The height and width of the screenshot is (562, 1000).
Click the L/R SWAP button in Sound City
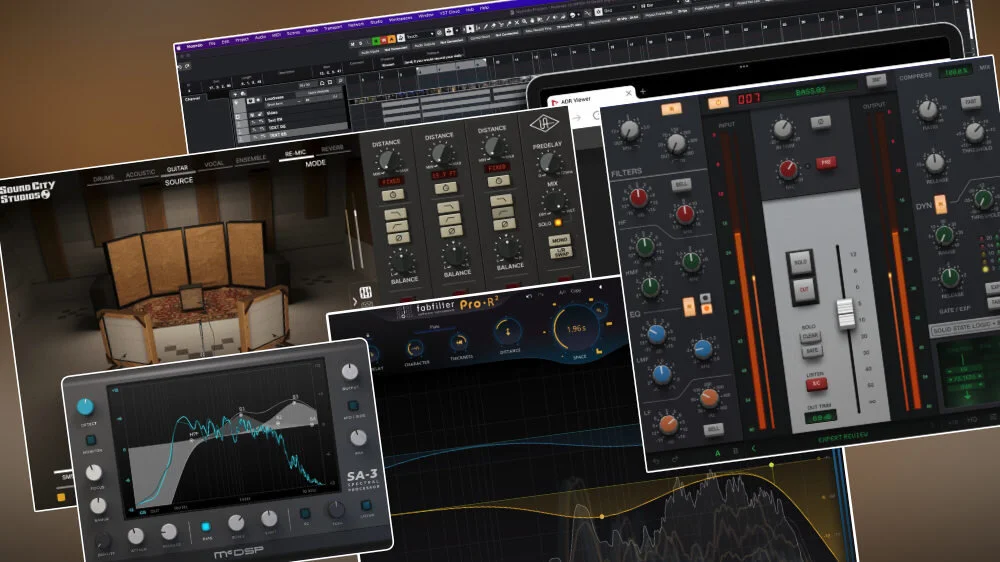(561, 252)
